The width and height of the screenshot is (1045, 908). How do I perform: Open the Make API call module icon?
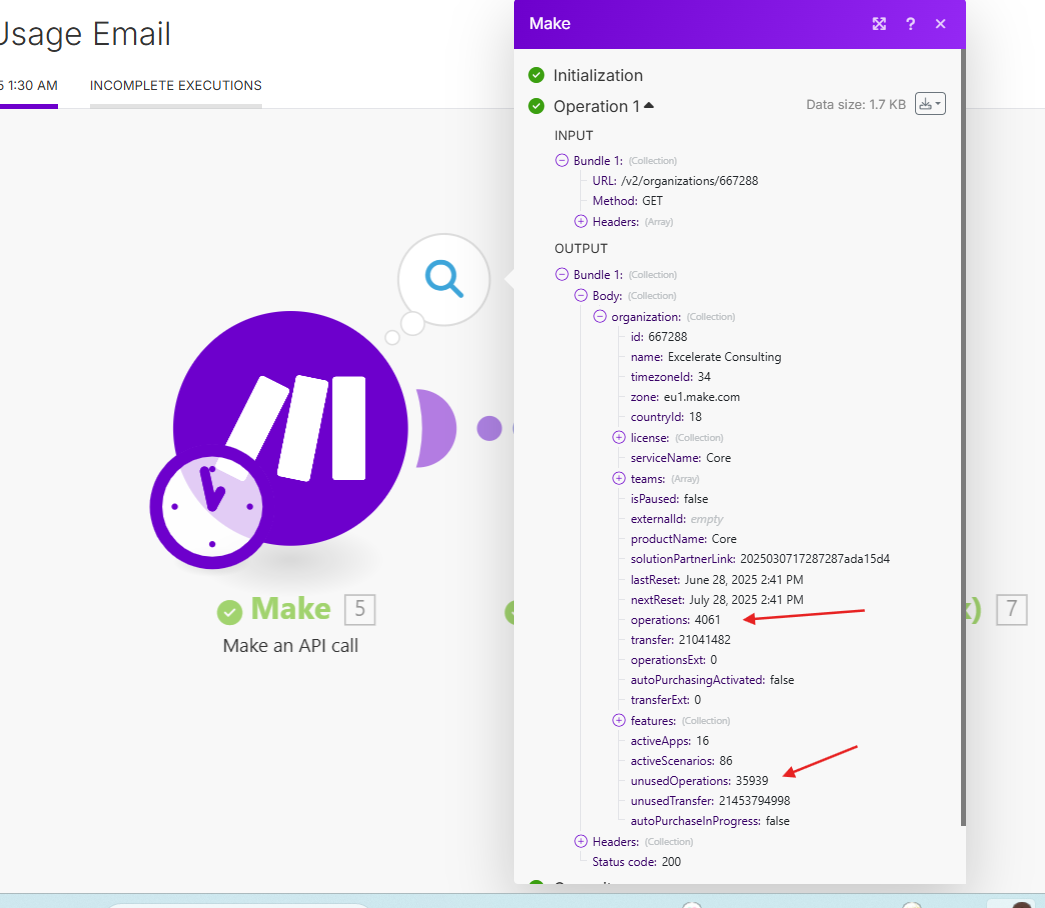click(291, 428)
